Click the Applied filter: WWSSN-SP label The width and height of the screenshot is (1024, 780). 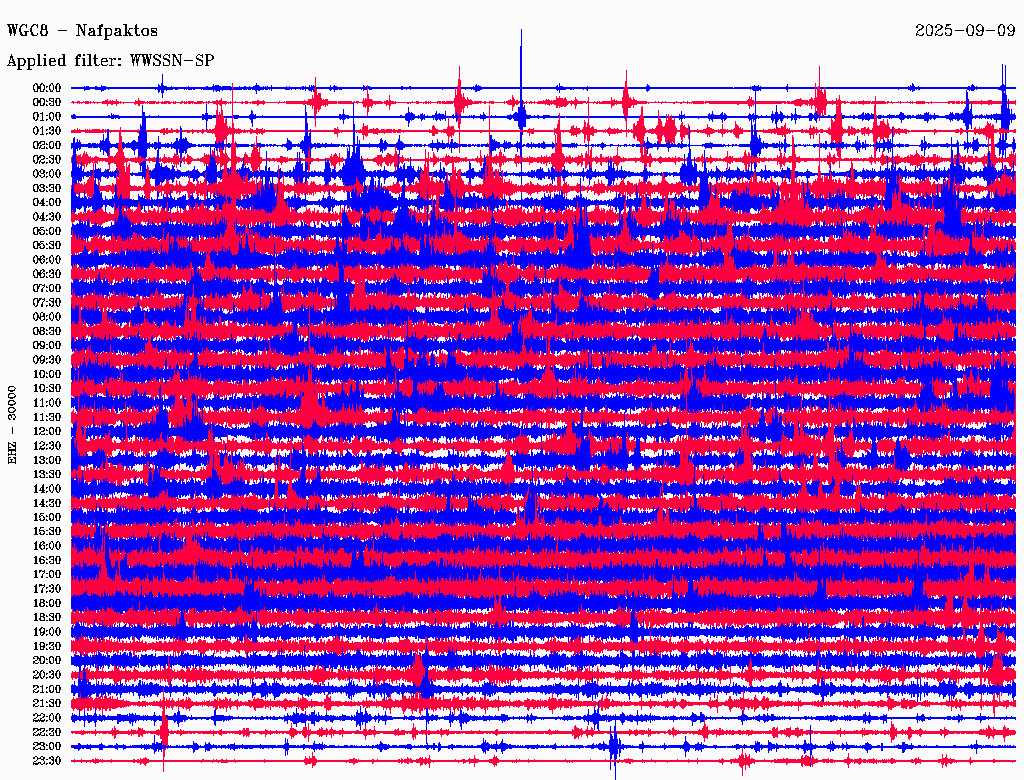click(x=110, y=61)
